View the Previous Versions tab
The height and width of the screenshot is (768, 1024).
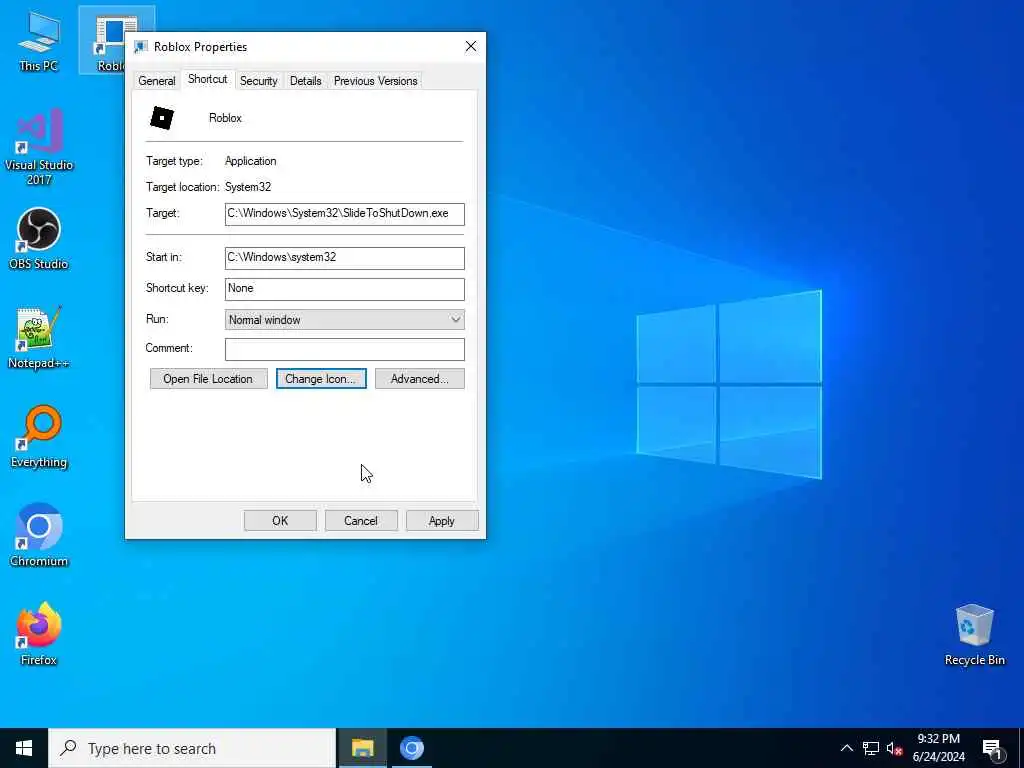click(376, 81)
